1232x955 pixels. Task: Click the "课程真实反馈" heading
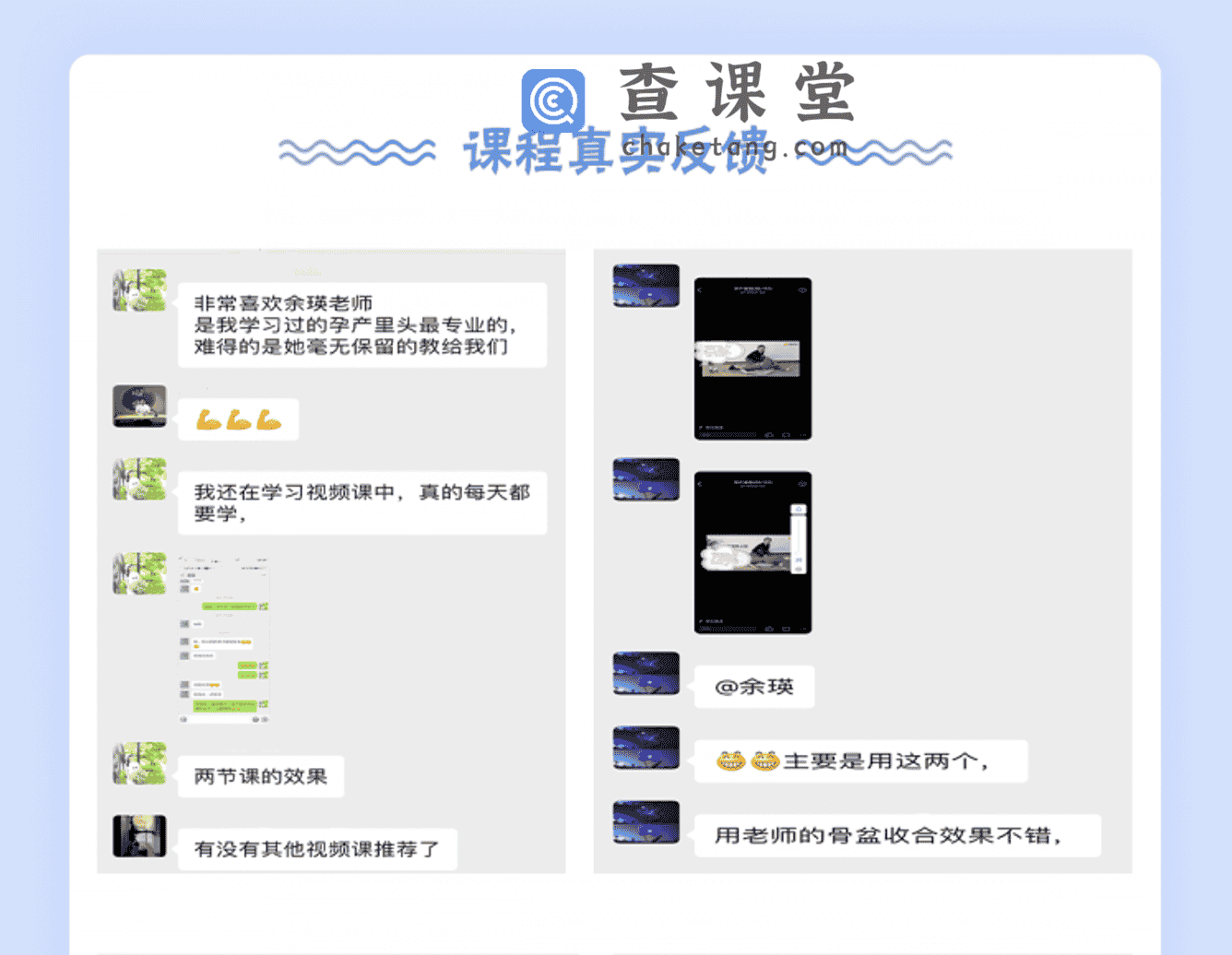[616, 152]
